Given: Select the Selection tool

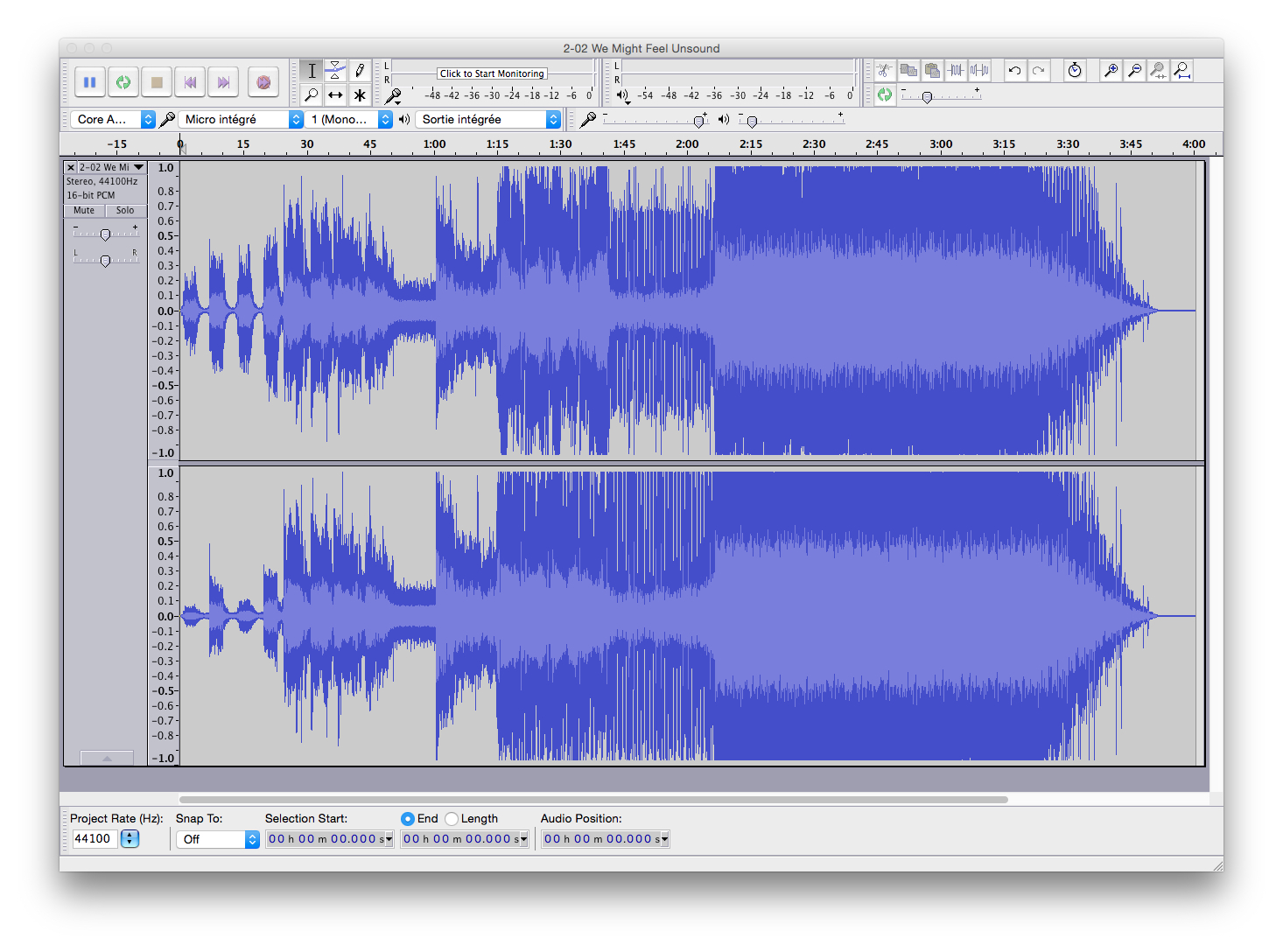Looking at the screenshot, I should [x=311, y=70].
